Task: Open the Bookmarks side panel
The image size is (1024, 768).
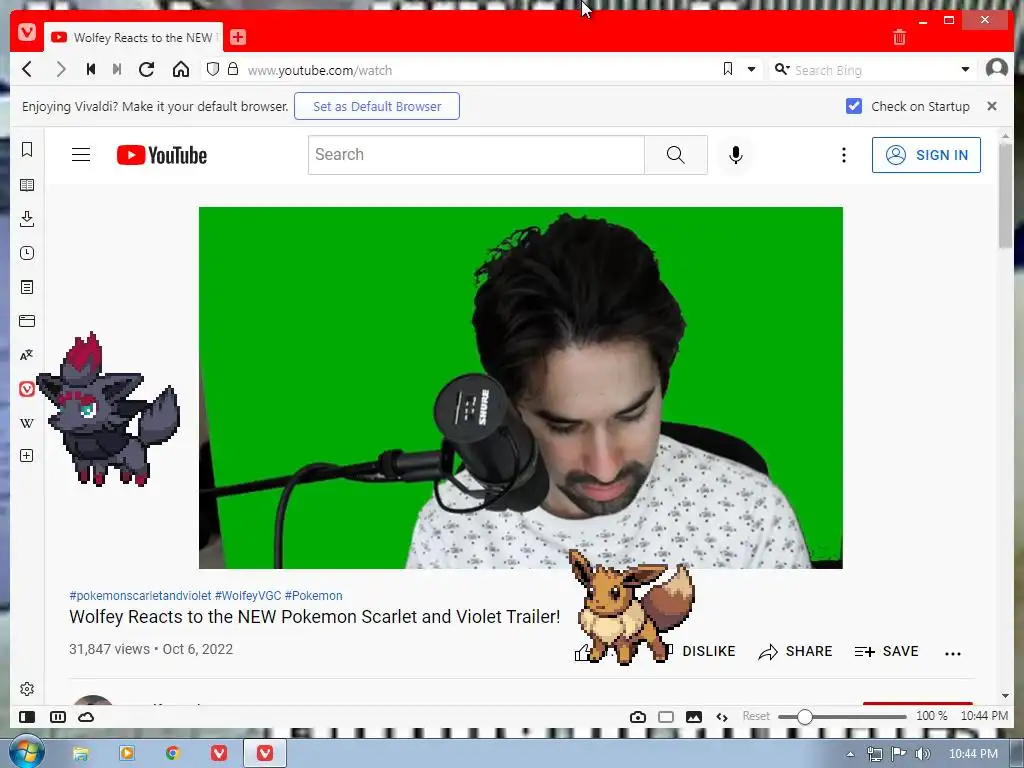Action: point(27,150)
